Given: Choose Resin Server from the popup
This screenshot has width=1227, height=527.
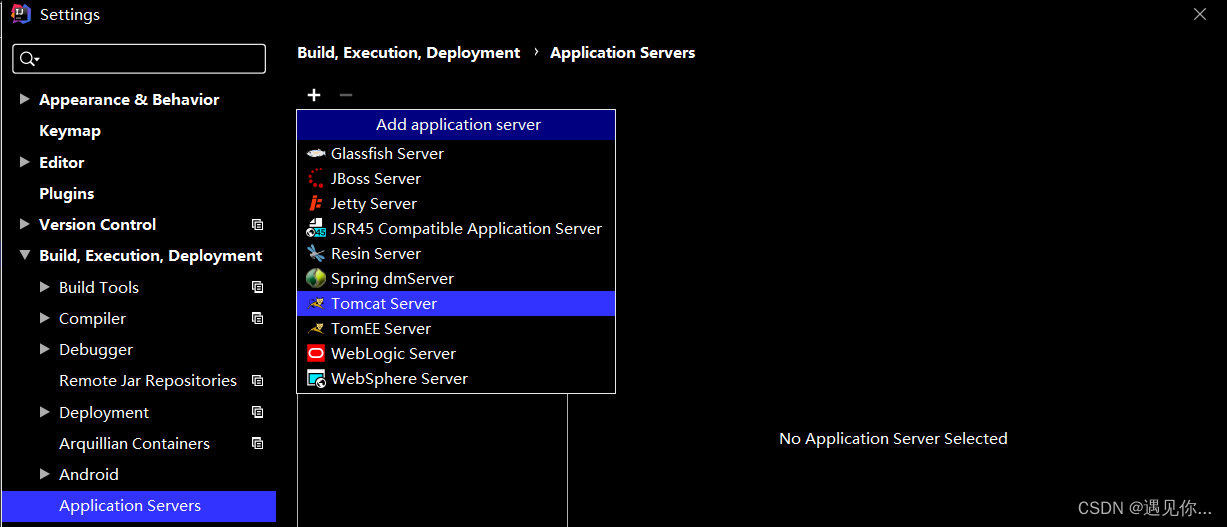Looking at the screenshot, I should pyautogui.click(x=456, y=254).
